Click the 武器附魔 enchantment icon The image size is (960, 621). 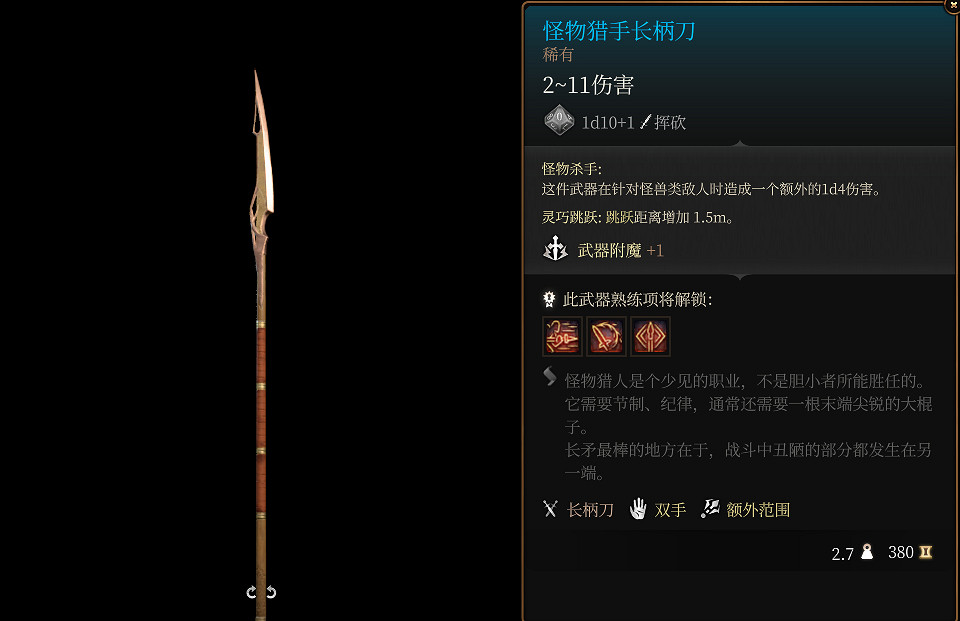click(555, 249)
